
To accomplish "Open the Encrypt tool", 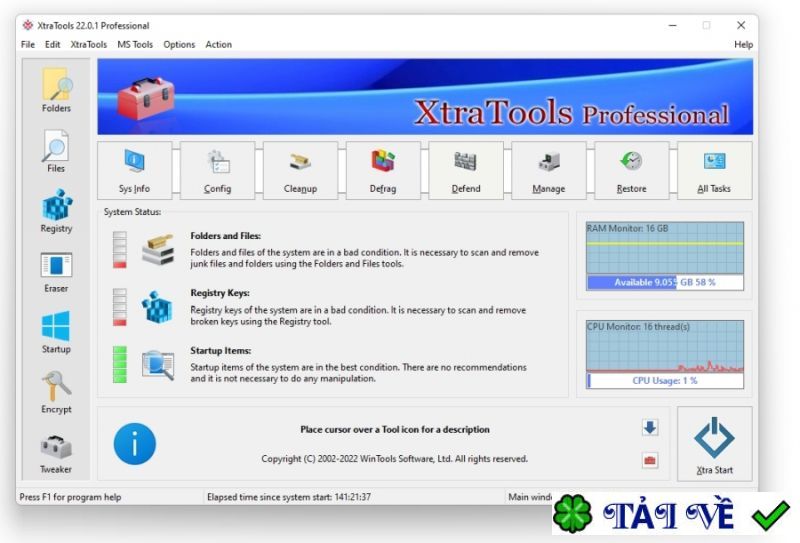I will (56, 392).
